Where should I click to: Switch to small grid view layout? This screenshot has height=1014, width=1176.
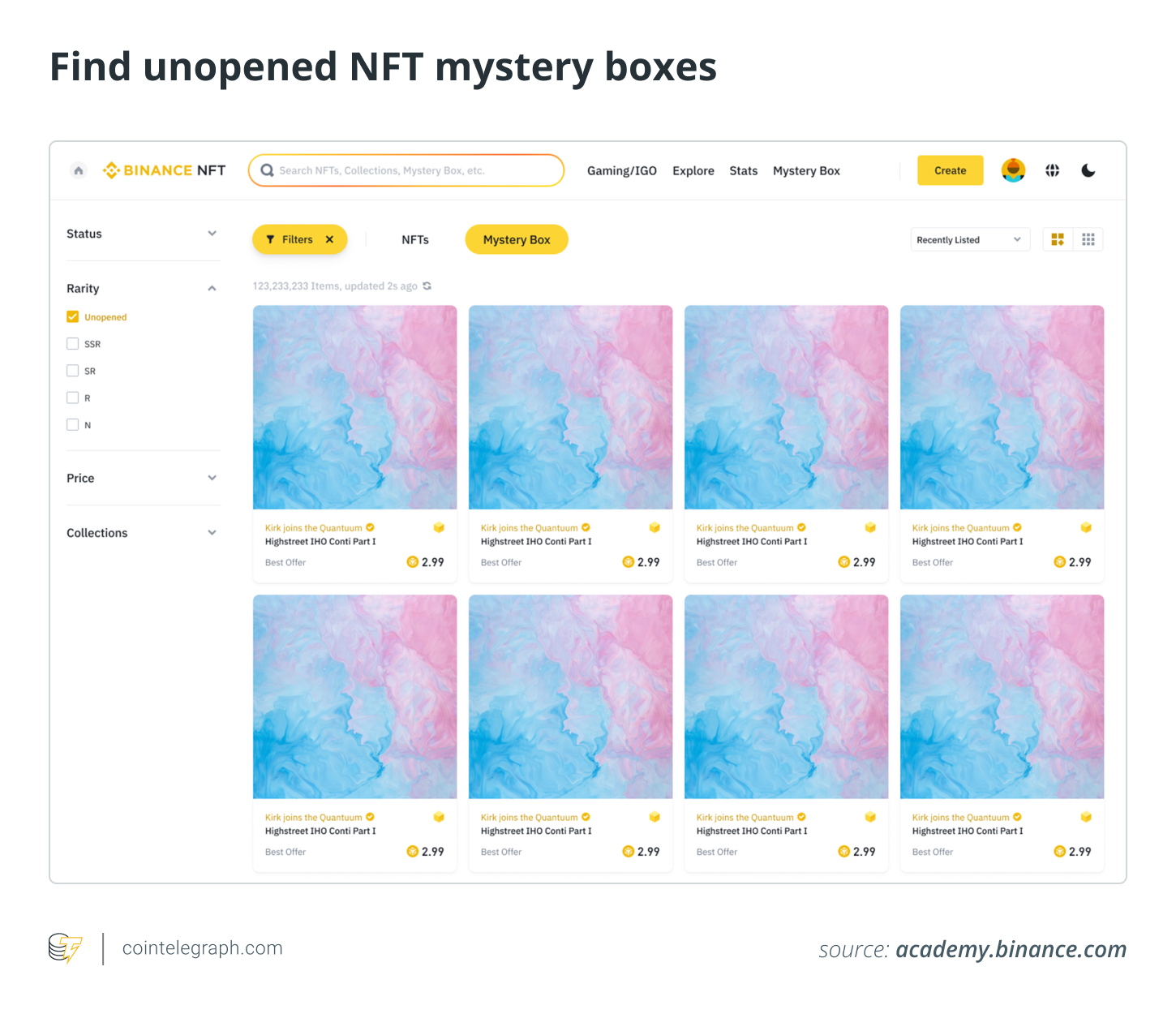click(1088, 239)
